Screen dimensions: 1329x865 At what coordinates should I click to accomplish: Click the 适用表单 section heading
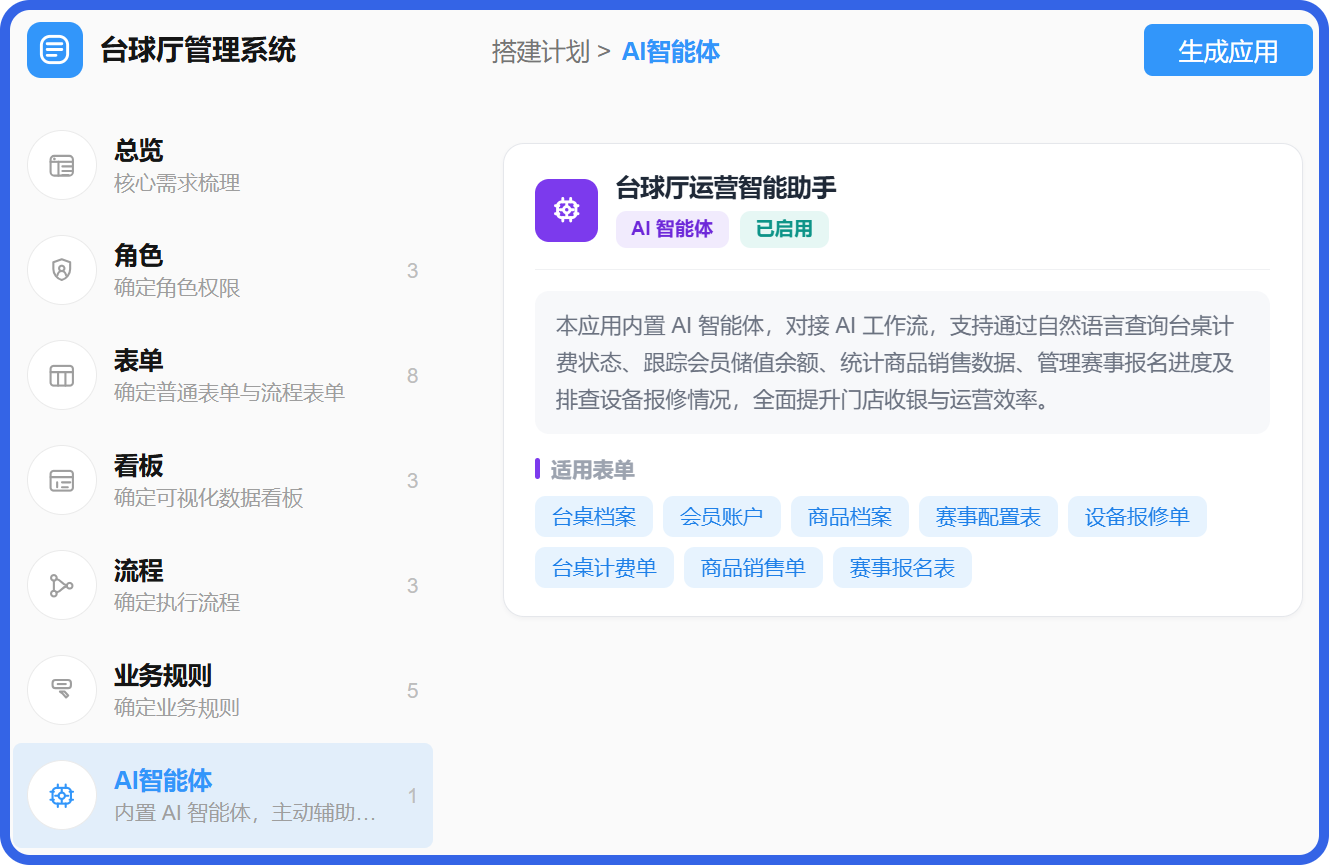[x=592, y=470]
